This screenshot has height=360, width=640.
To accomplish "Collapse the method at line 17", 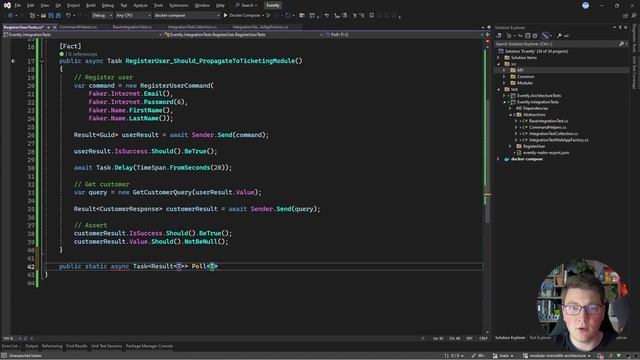I will (x=42, y=61).
